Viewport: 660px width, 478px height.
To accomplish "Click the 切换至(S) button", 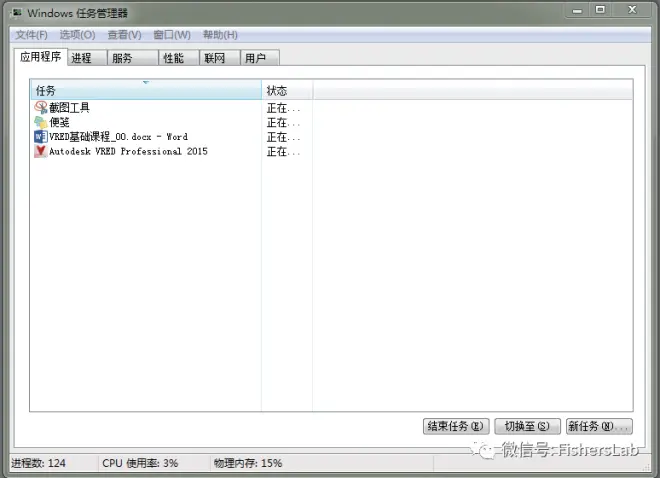I will [527, 426].
